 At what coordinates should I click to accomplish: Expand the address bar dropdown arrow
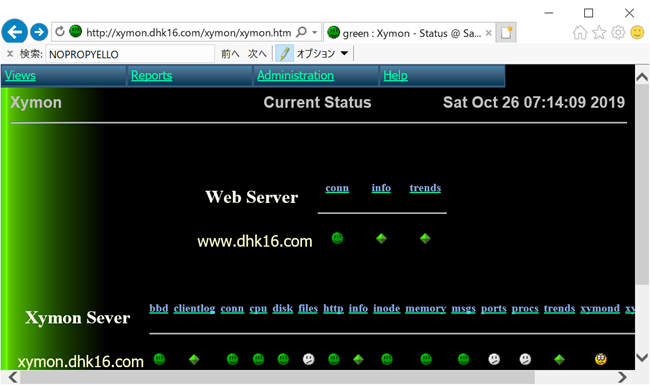(315, 32)
